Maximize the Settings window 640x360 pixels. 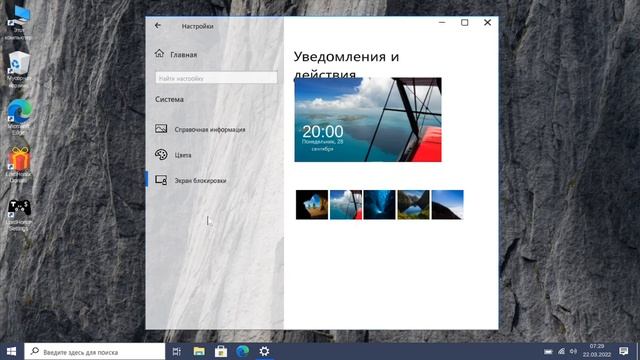[x=464, y=22]
